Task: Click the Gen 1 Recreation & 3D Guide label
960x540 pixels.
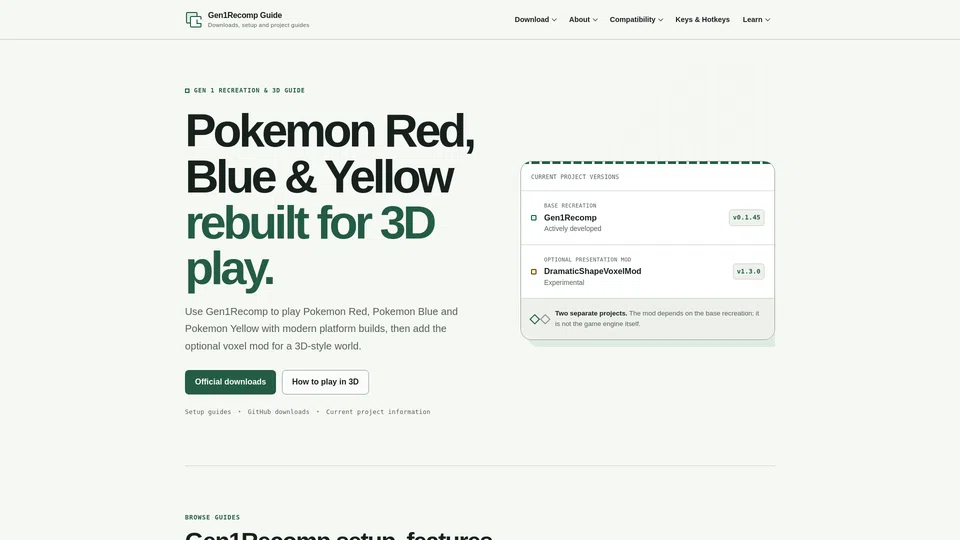Action: tap(249, 91)
